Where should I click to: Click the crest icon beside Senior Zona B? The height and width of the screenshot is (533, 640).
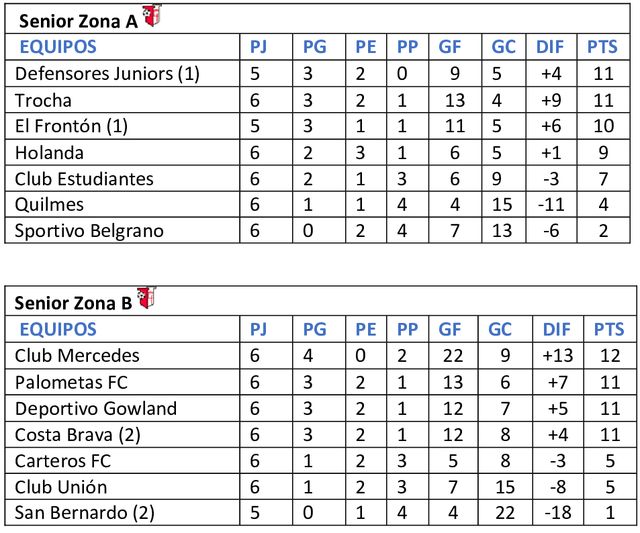click(148, 297)
